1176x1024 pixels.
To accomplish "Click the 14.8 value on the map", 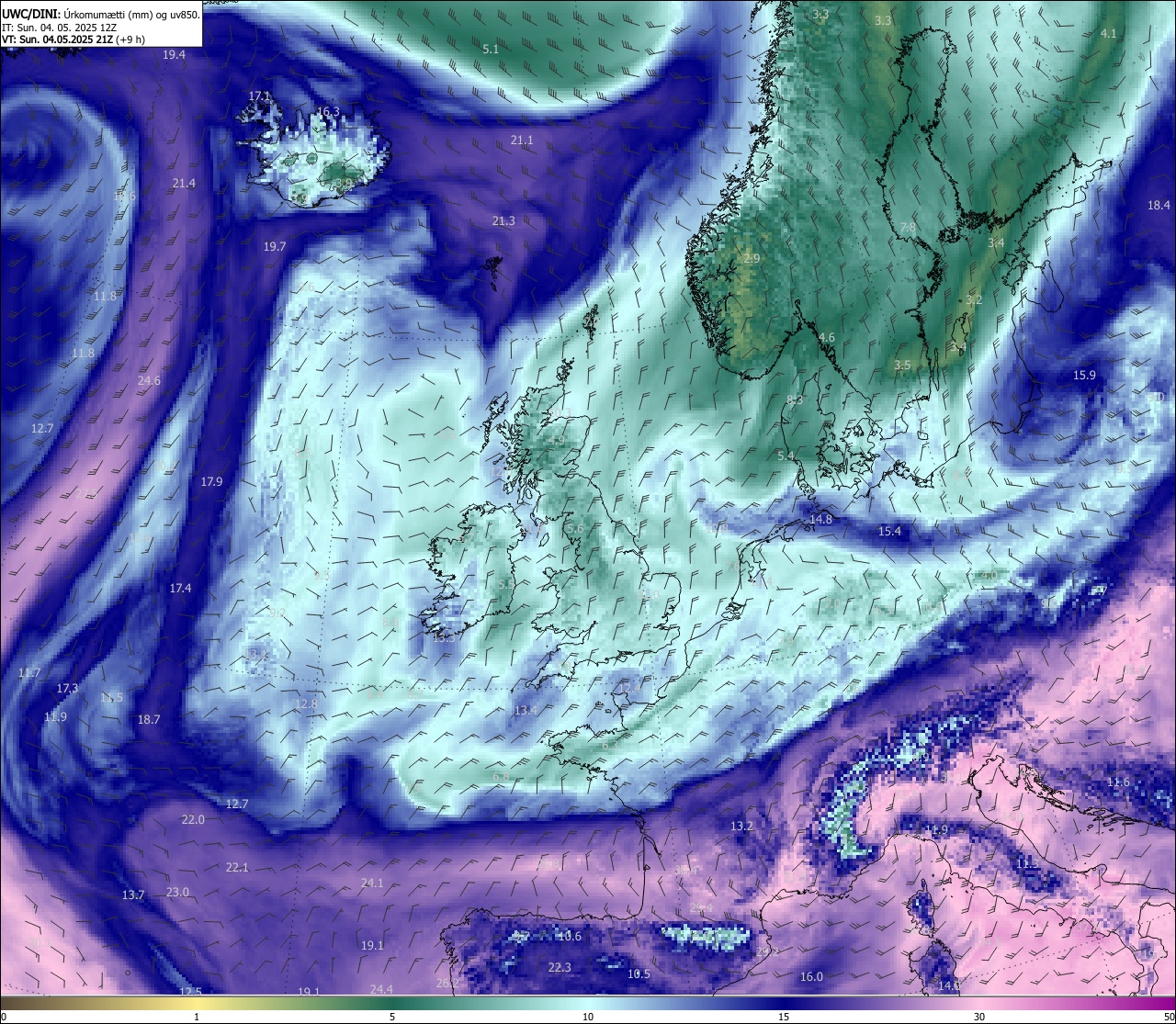I will [820, 519].
